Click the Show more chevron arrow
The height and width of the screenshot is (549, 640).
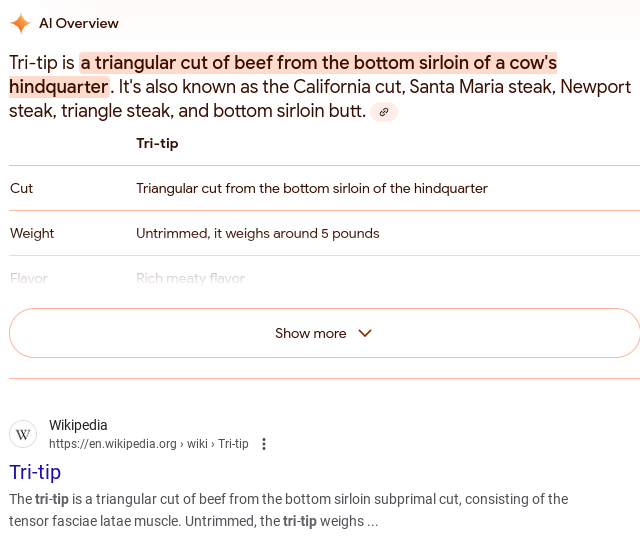pos(365,333)
